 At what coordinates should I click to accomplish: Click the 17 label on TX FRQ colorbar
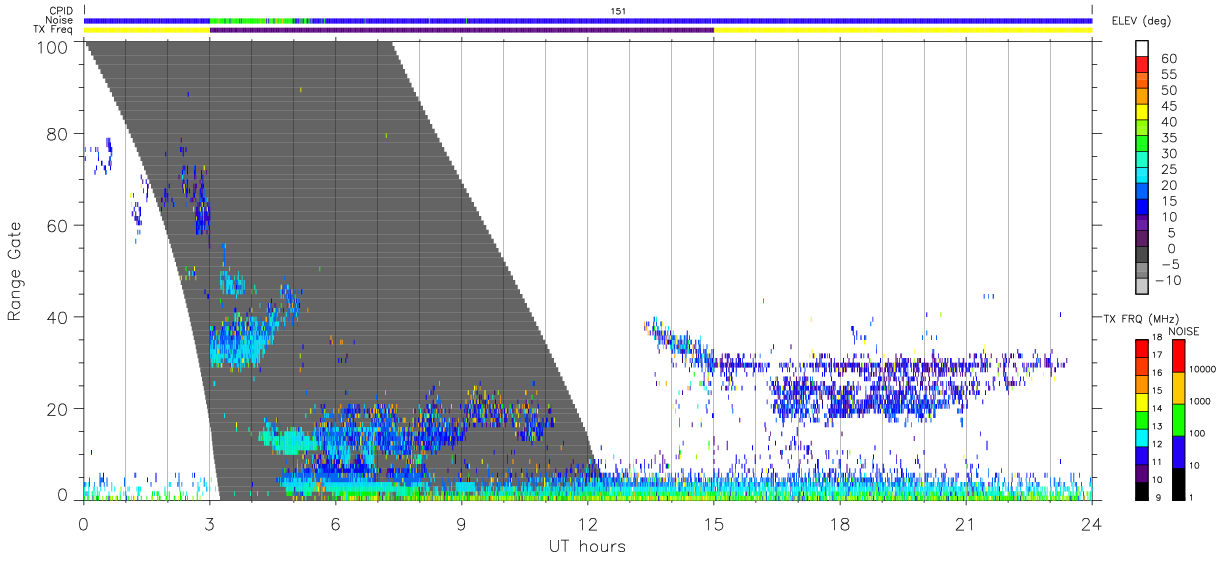coord(1157,356)
